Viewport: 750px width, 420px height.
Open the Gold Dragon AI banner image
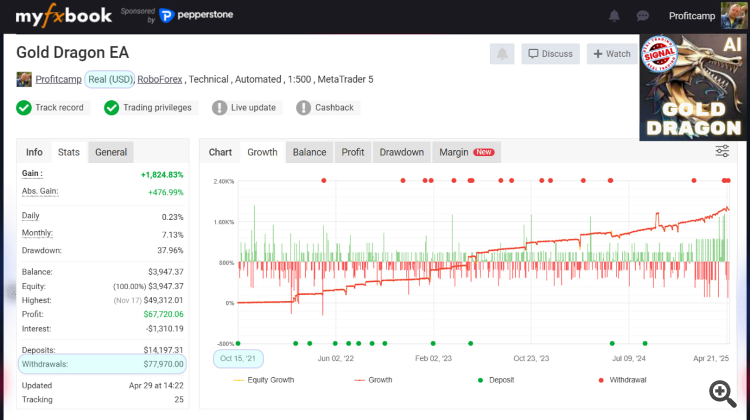point(693,87)
